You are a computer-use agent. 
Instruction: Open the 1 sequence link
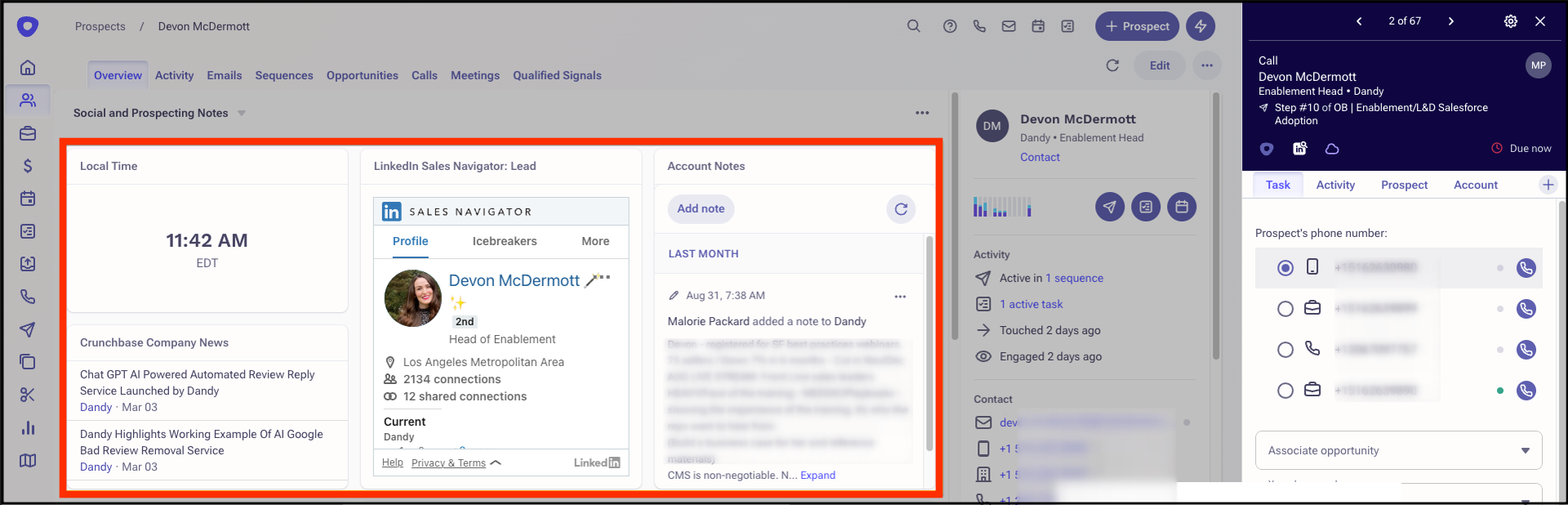pos(1075,278)
